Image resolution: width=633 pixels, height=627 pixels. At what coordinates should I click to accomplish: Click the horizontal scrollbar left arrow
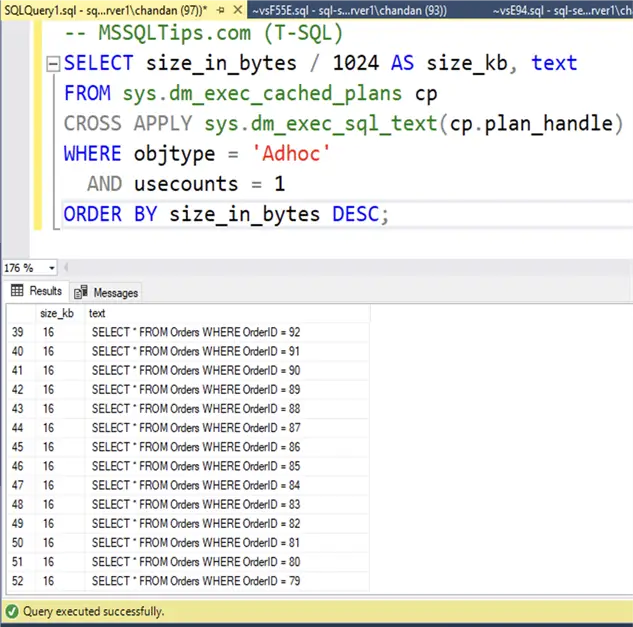coord(66,267)
